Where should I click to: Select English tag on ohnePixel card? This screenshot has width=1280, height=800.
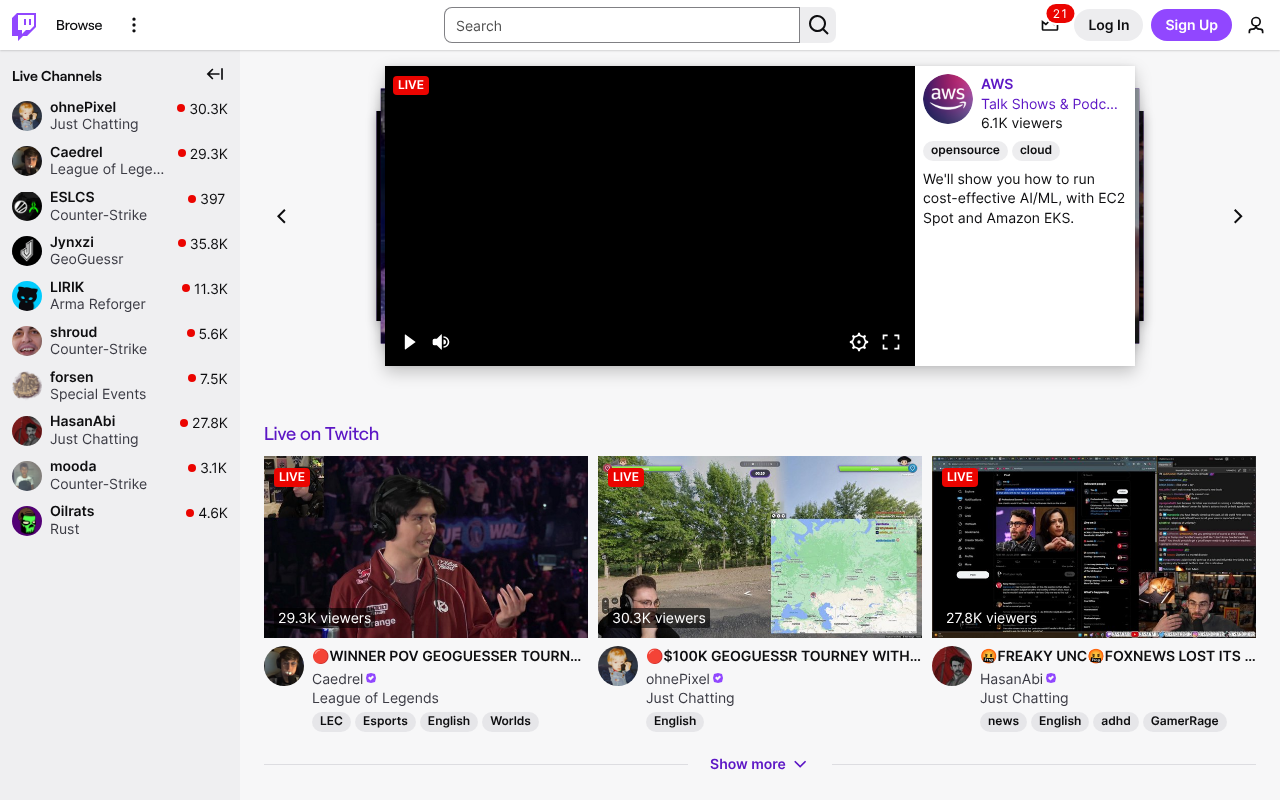coord(675,721)
